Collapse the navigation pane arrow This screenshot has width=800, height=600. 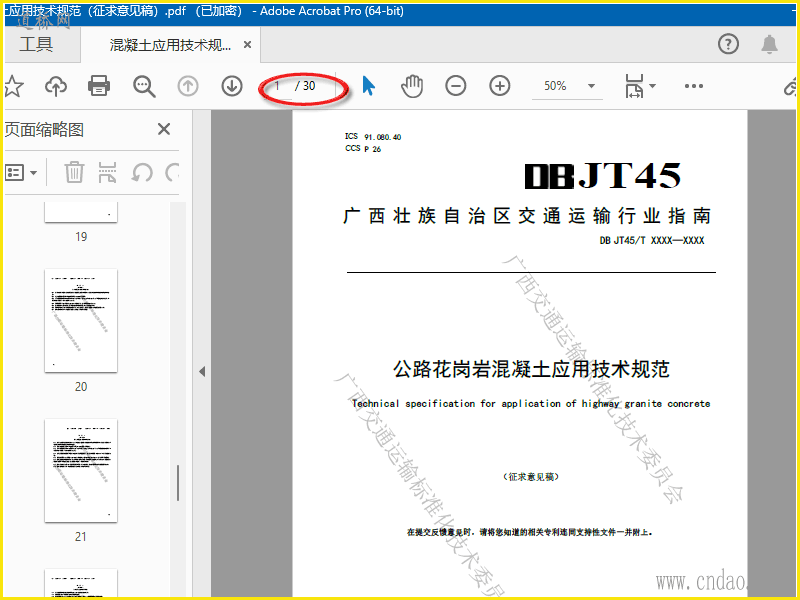tap(202, 371)
